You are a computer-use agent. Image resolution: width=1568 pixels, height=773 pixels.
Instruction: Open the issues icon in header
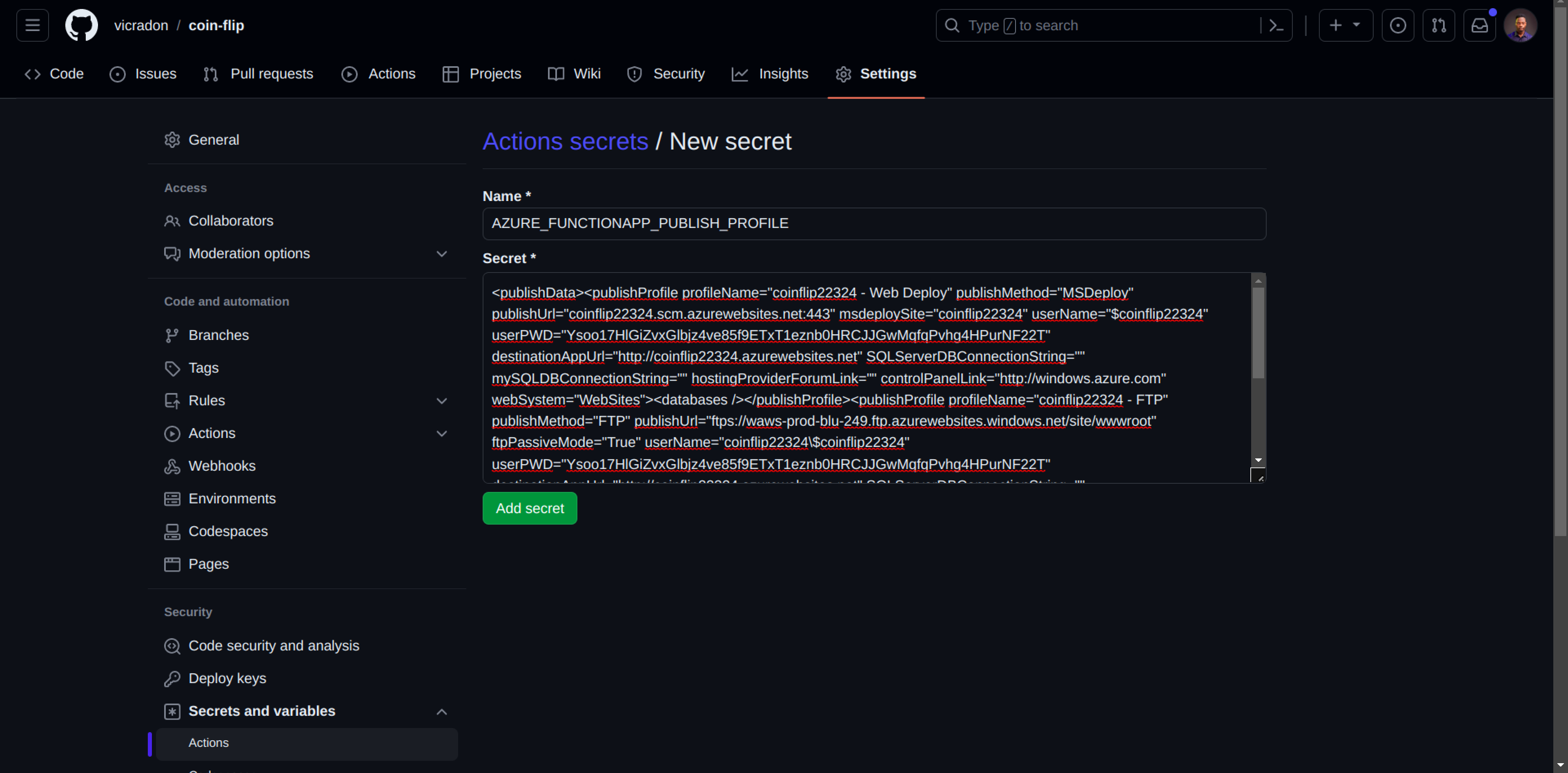click(1398, 26)
